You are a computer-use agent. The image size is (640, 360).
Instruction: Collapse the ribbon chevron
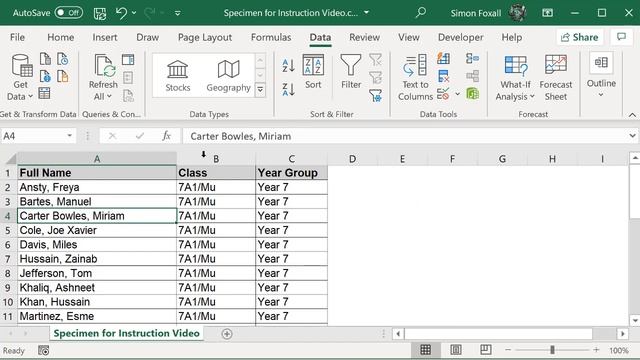632,115
